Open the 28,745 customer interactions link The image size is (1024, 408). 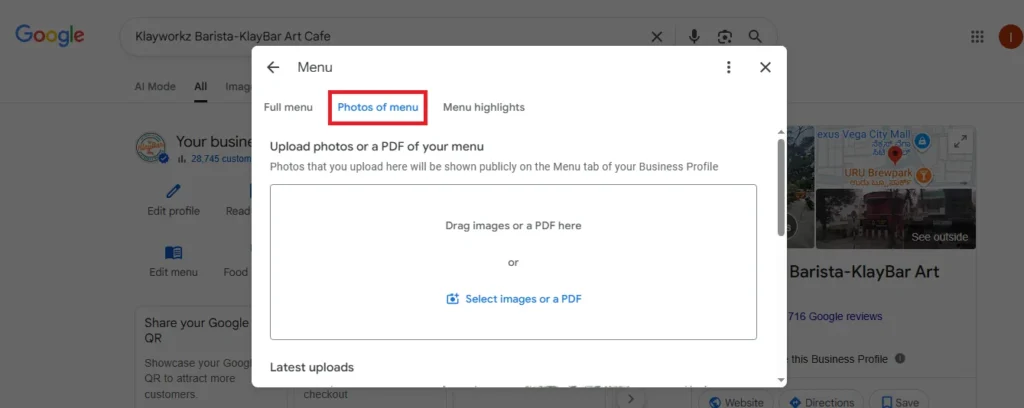pyautogui.click(x=221, y=158)
